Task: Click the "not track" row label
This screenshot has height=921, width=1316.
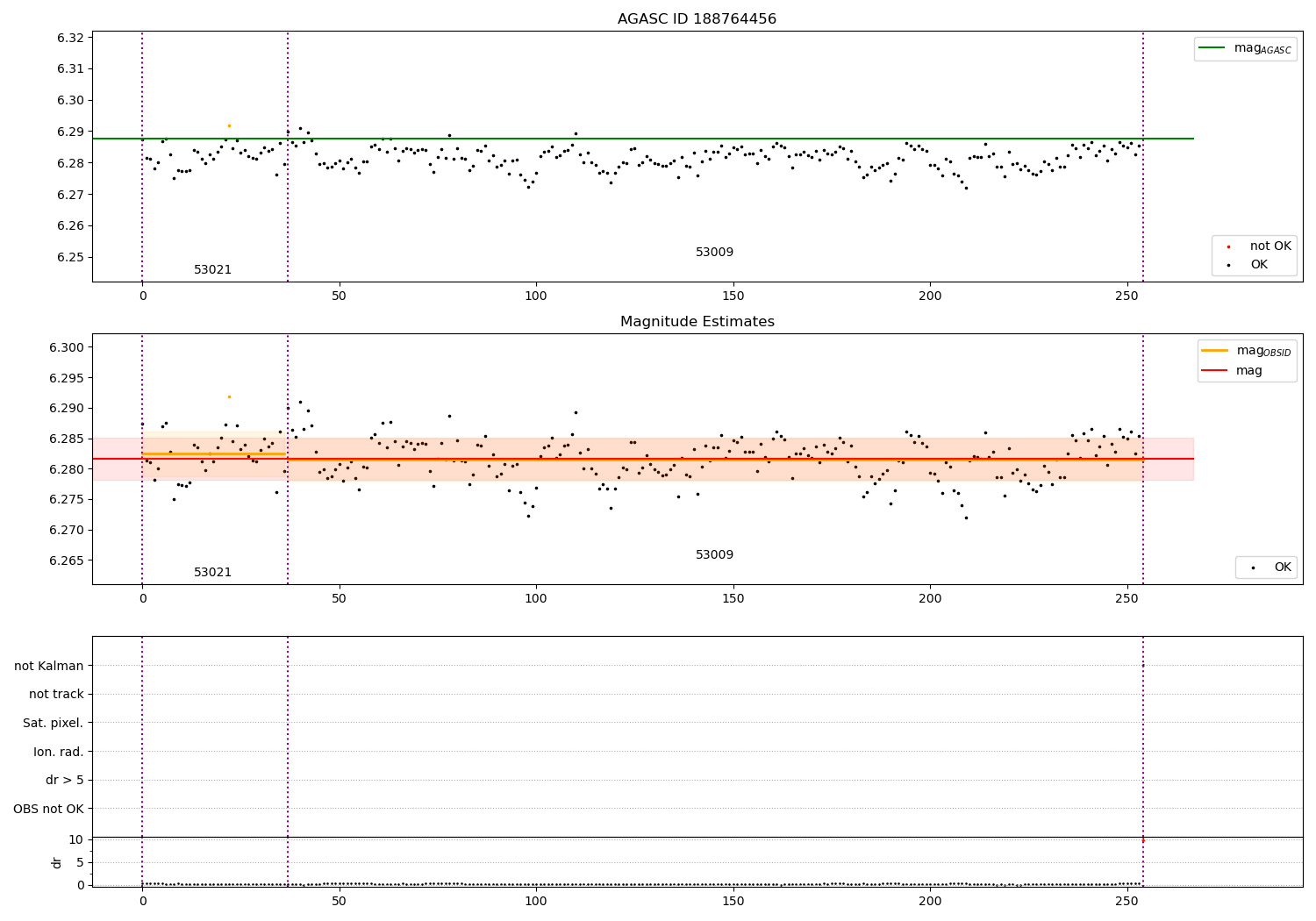Action: point(56,694)
